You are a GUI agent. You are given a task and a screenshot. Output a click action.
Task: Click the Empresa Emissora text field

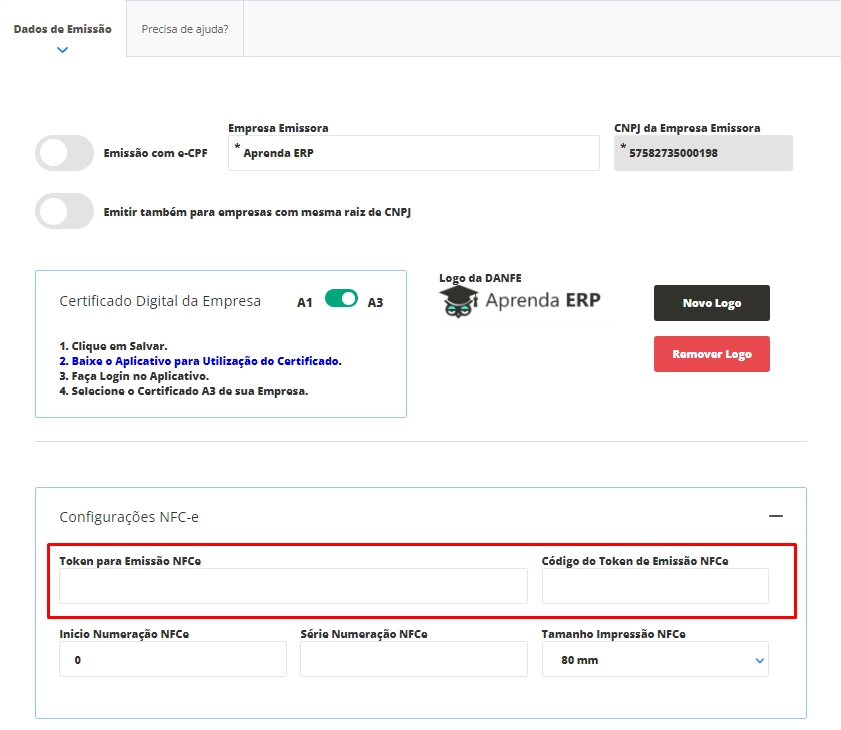(x=413, y=154)
